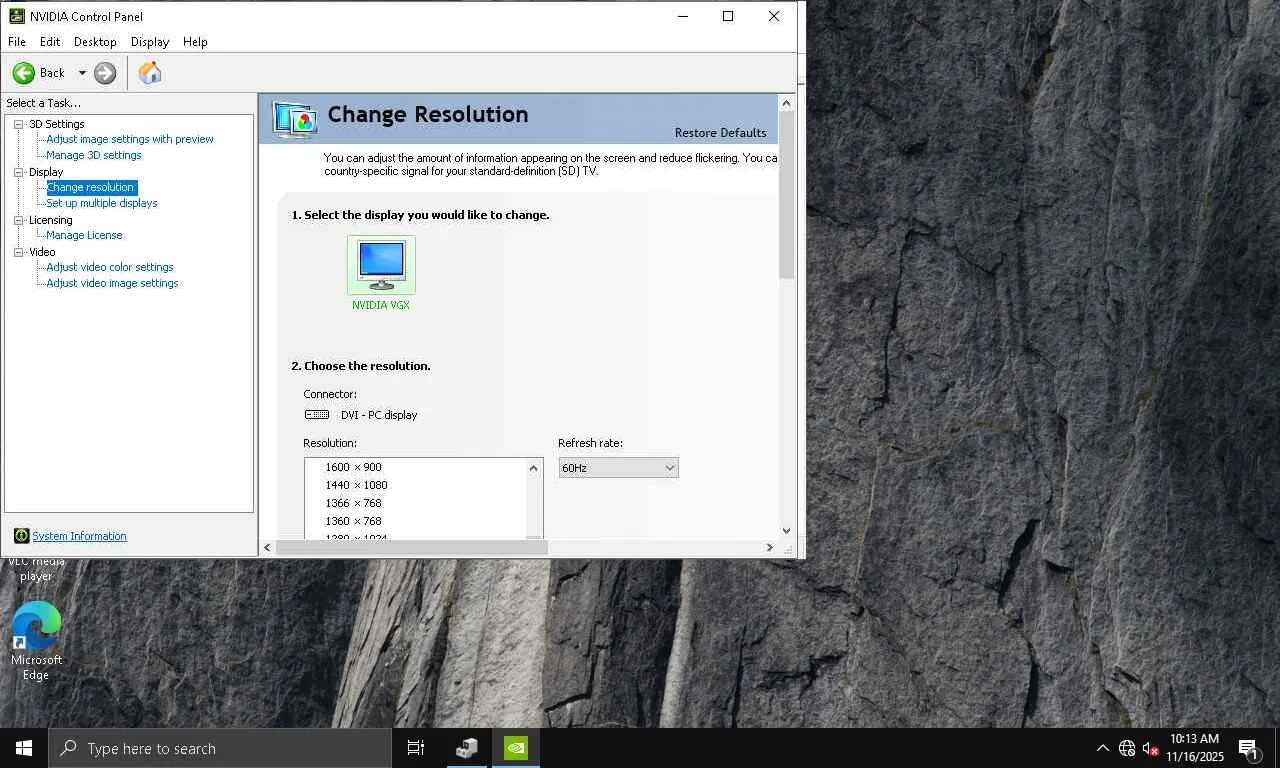1280x768 pixels.
Task: Open Task View in the taskbar
Action: click(416, 748)
